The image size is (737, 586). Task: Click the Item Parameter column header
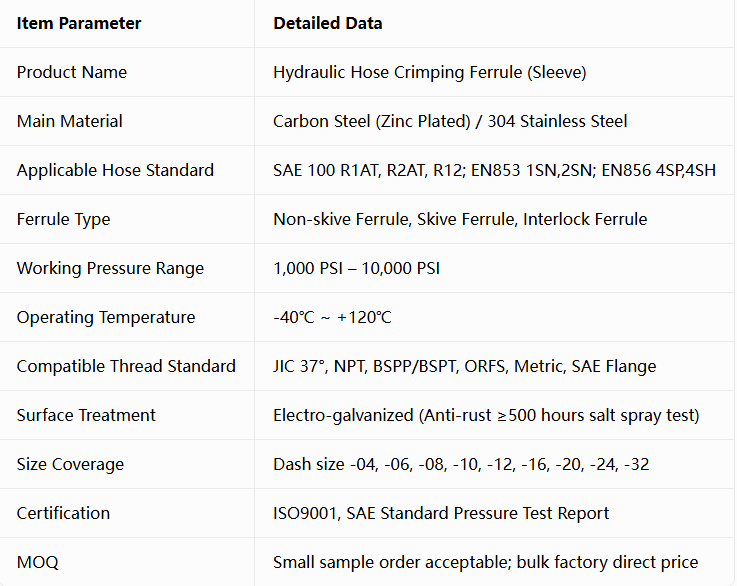79,23
